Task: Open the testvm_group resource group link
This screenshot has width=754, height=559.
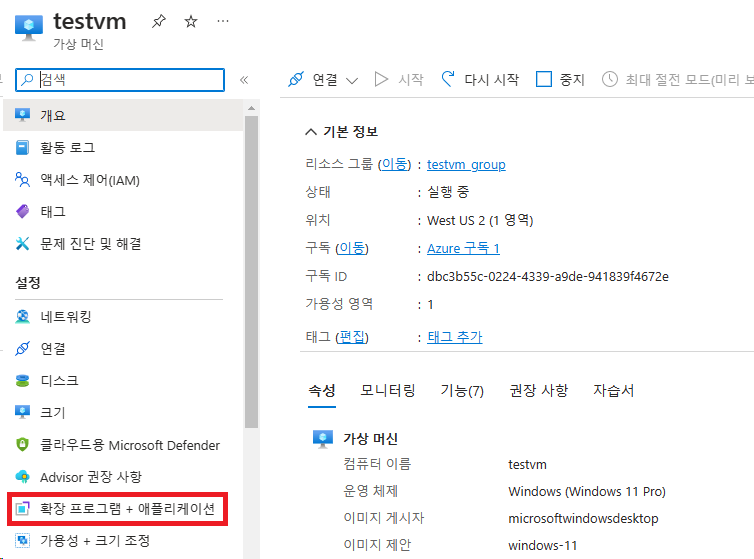Action: tap(466, 165)
